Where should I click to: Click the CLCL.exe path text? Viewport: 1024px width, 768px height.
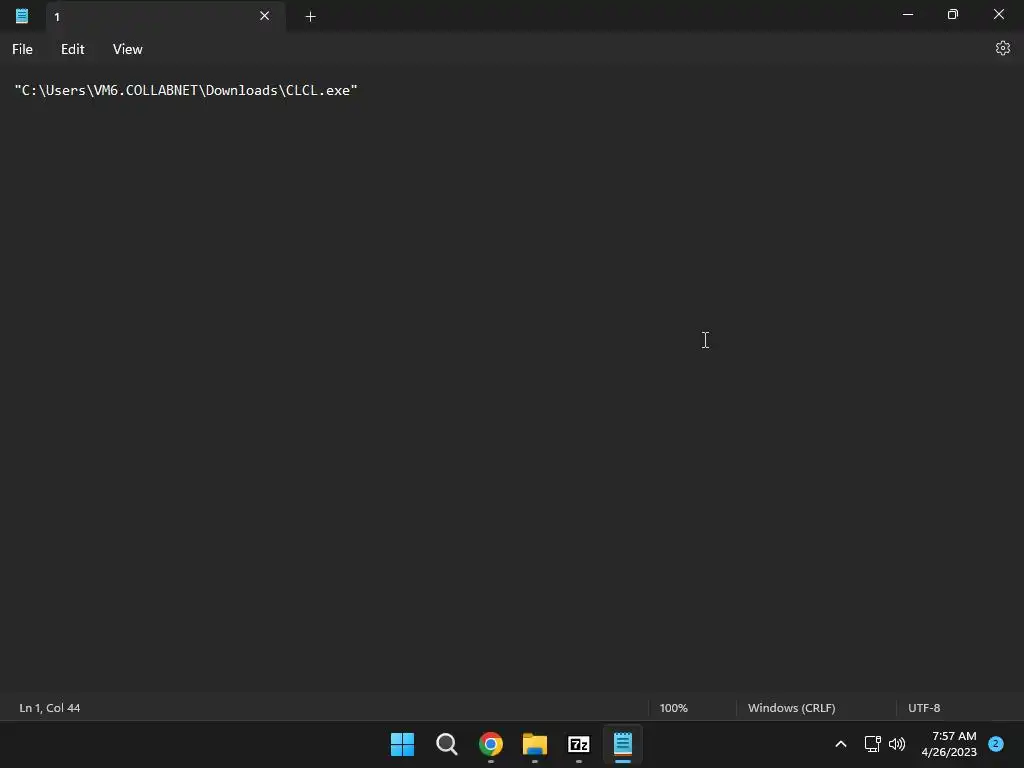[x=186, y=90]
